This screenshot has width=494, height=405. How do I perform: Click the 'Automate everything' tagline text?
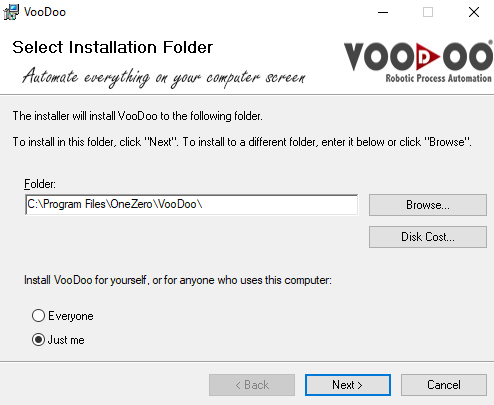click(163, 77)
